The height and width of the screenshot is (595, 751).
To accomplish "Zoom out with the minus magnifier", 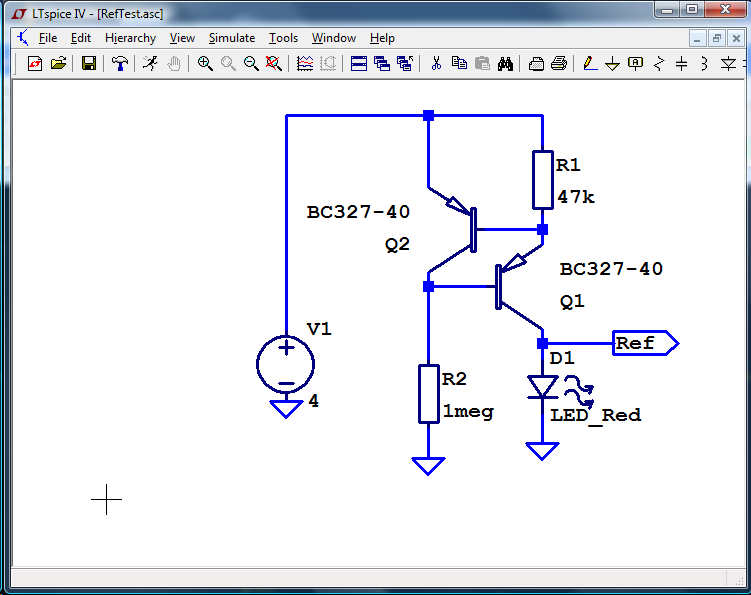I will click(x=251, y=63).
